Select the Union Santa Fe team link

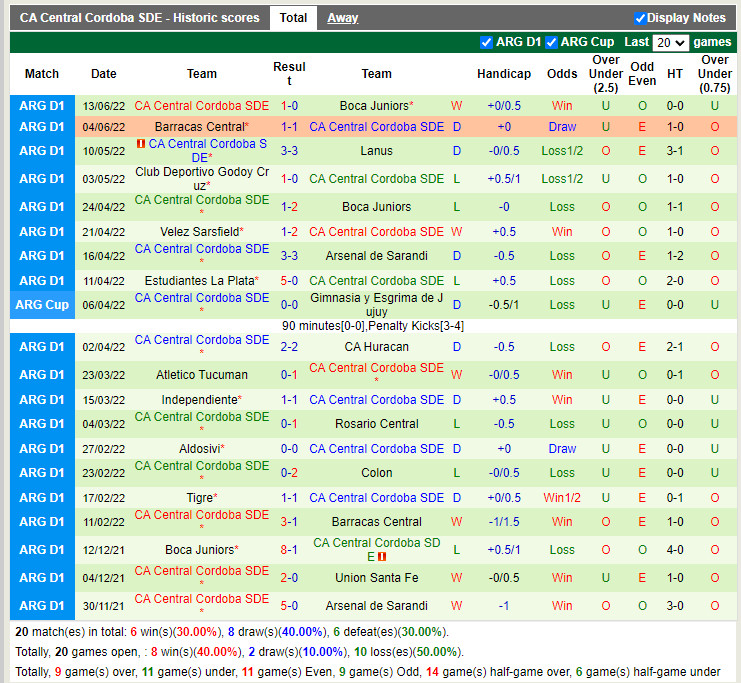376,578
